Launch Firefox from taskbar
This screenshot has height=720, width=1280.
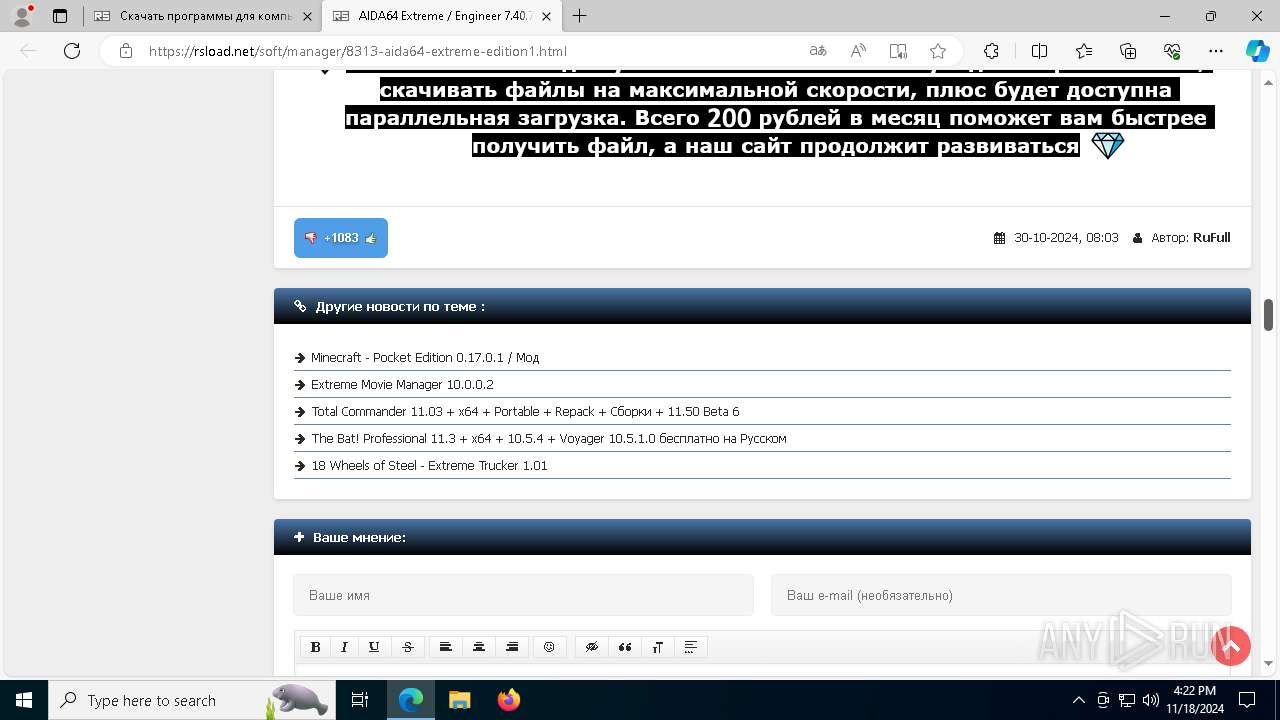coord(508,700)
